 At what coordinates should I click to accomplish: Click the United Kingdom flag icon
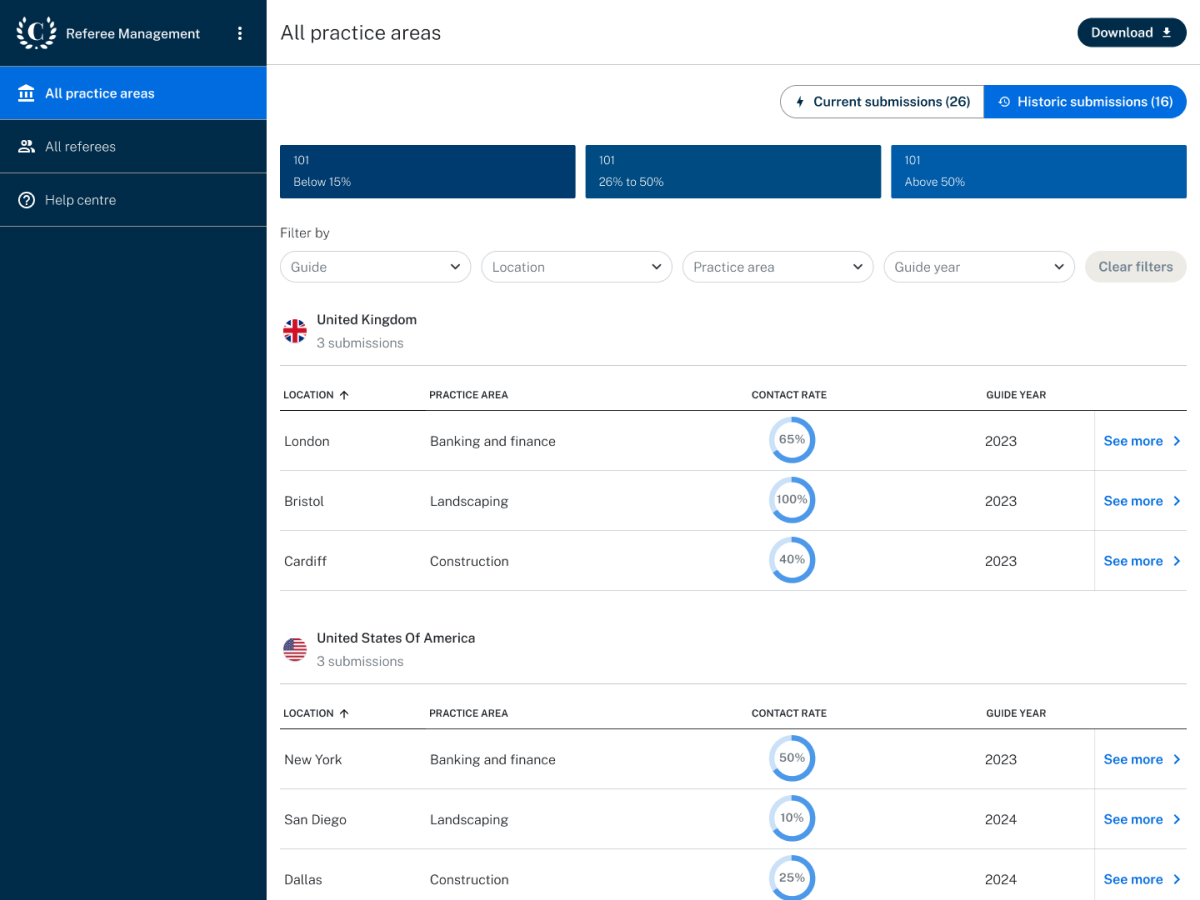295,331
